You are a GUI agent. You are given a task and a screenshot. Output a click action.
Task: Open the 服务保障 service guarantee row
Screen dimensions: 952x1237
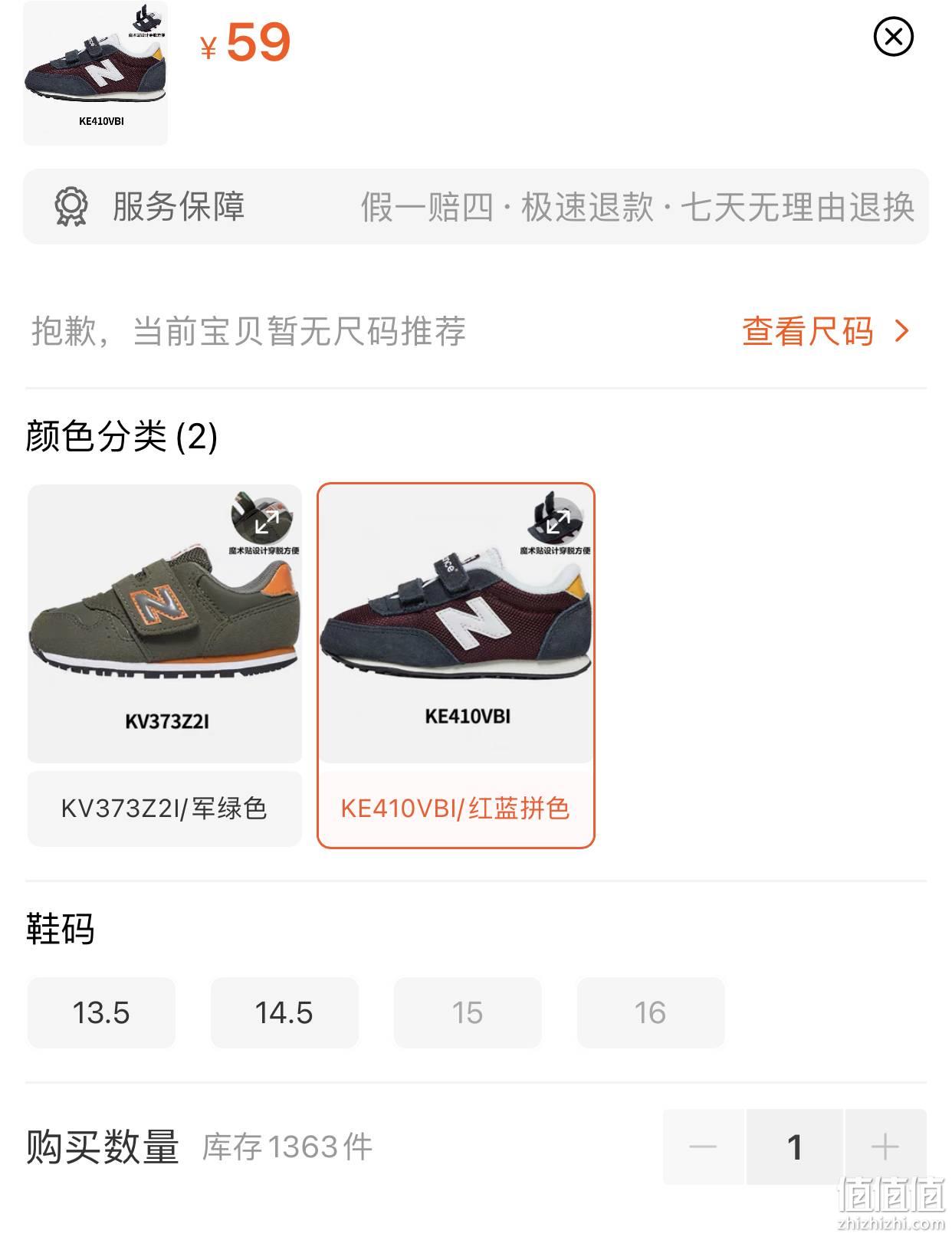[x=475, y=207]
